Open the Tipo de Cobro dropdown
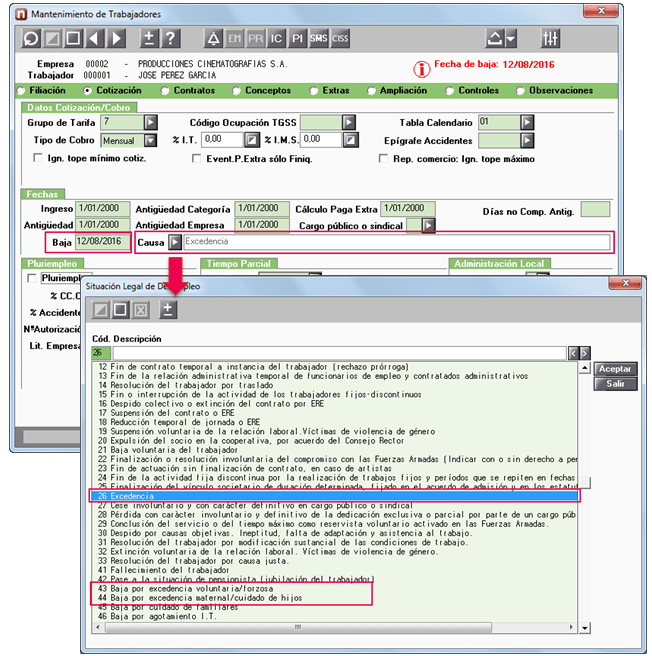The image size is (652, 656). (150, 140)
